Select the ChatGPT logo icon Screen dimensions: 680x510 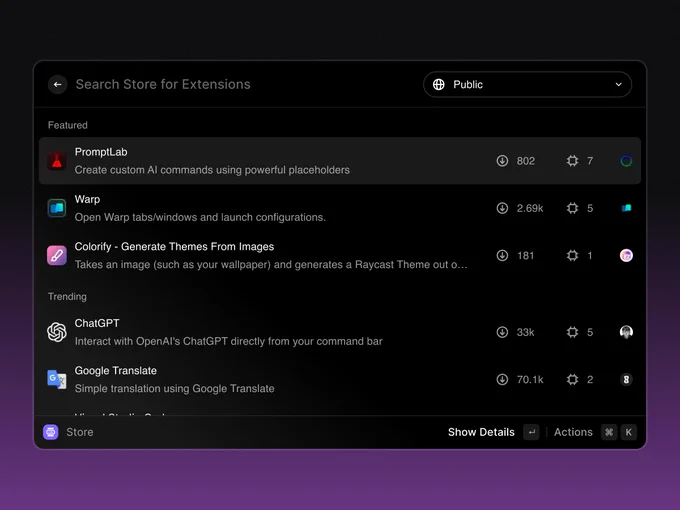pos(57,332)
